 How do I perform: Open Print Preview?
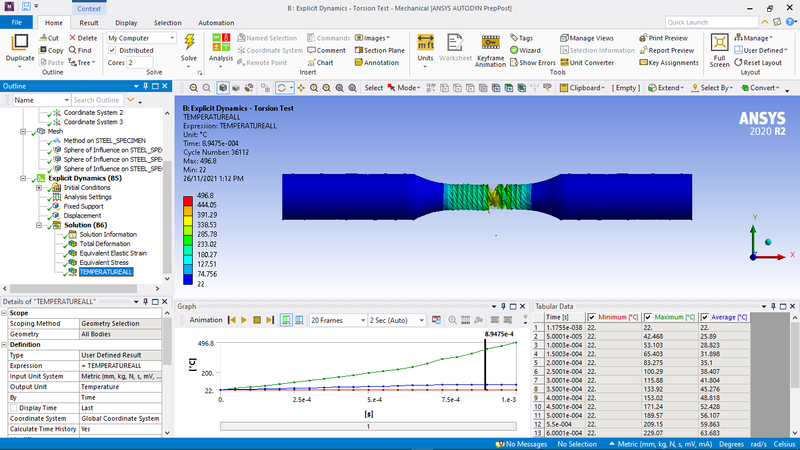point(663,38)
